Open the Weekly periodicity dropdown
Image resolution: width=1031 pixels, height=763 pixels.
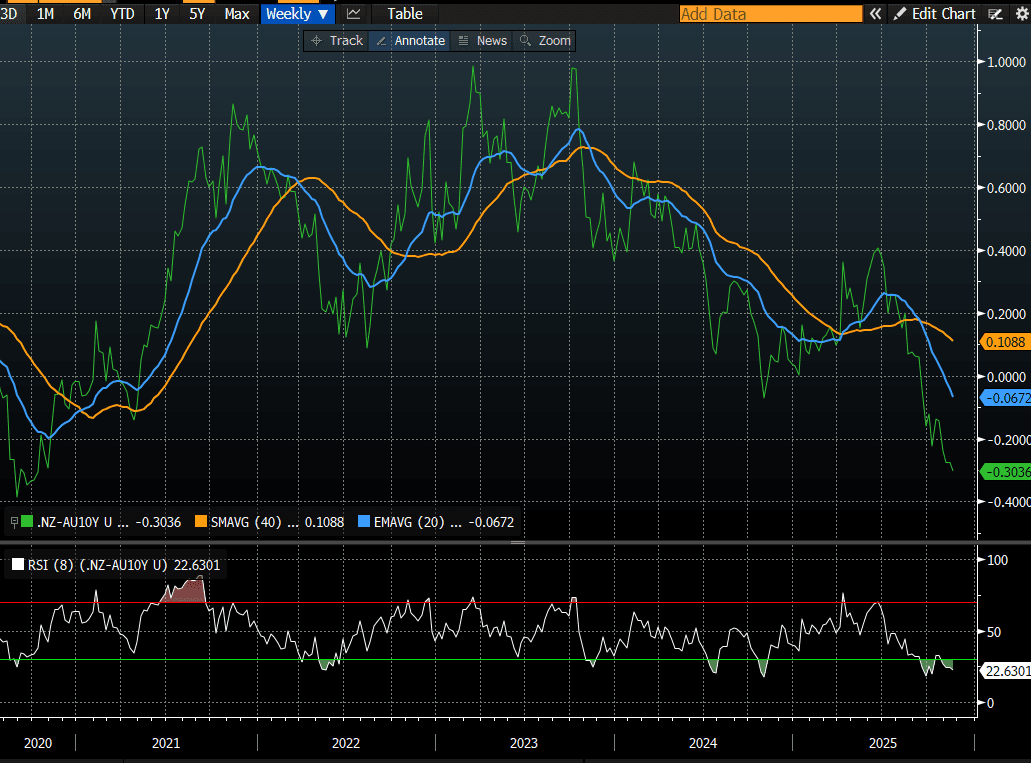tap(297, 14)
